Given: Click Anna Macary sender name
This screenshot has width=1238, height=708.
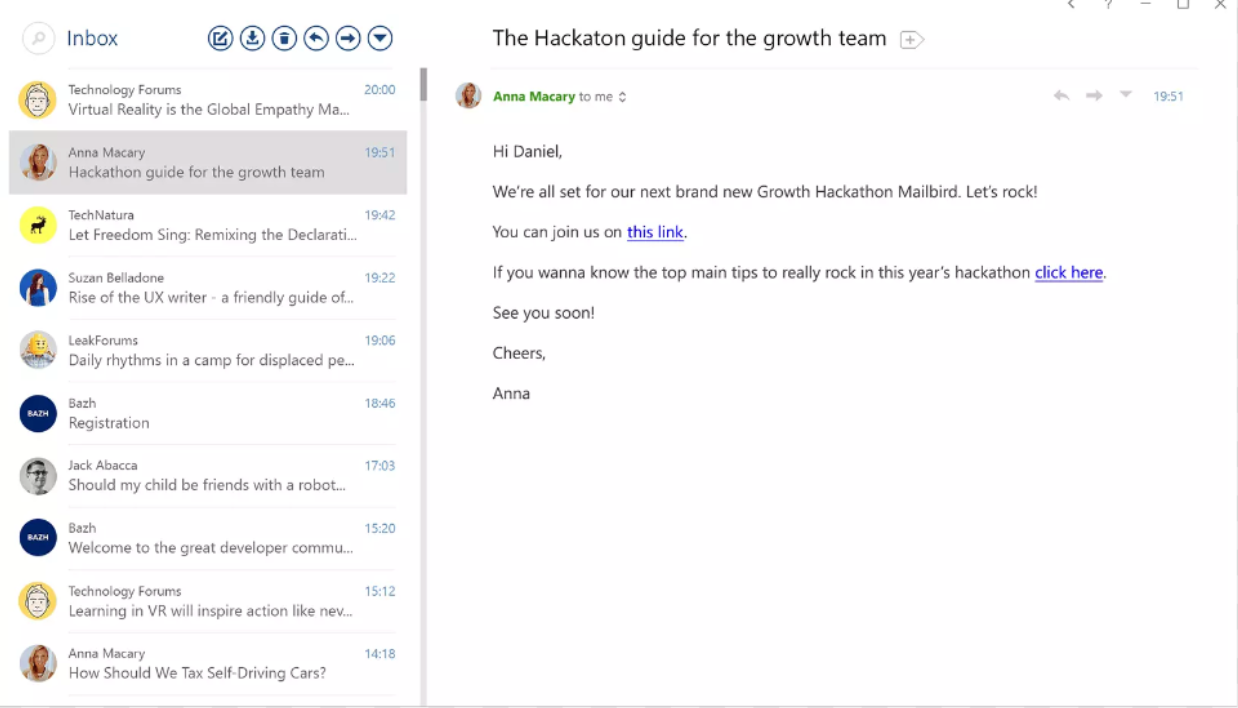Looking at the screenshot, I should point(533,97).
